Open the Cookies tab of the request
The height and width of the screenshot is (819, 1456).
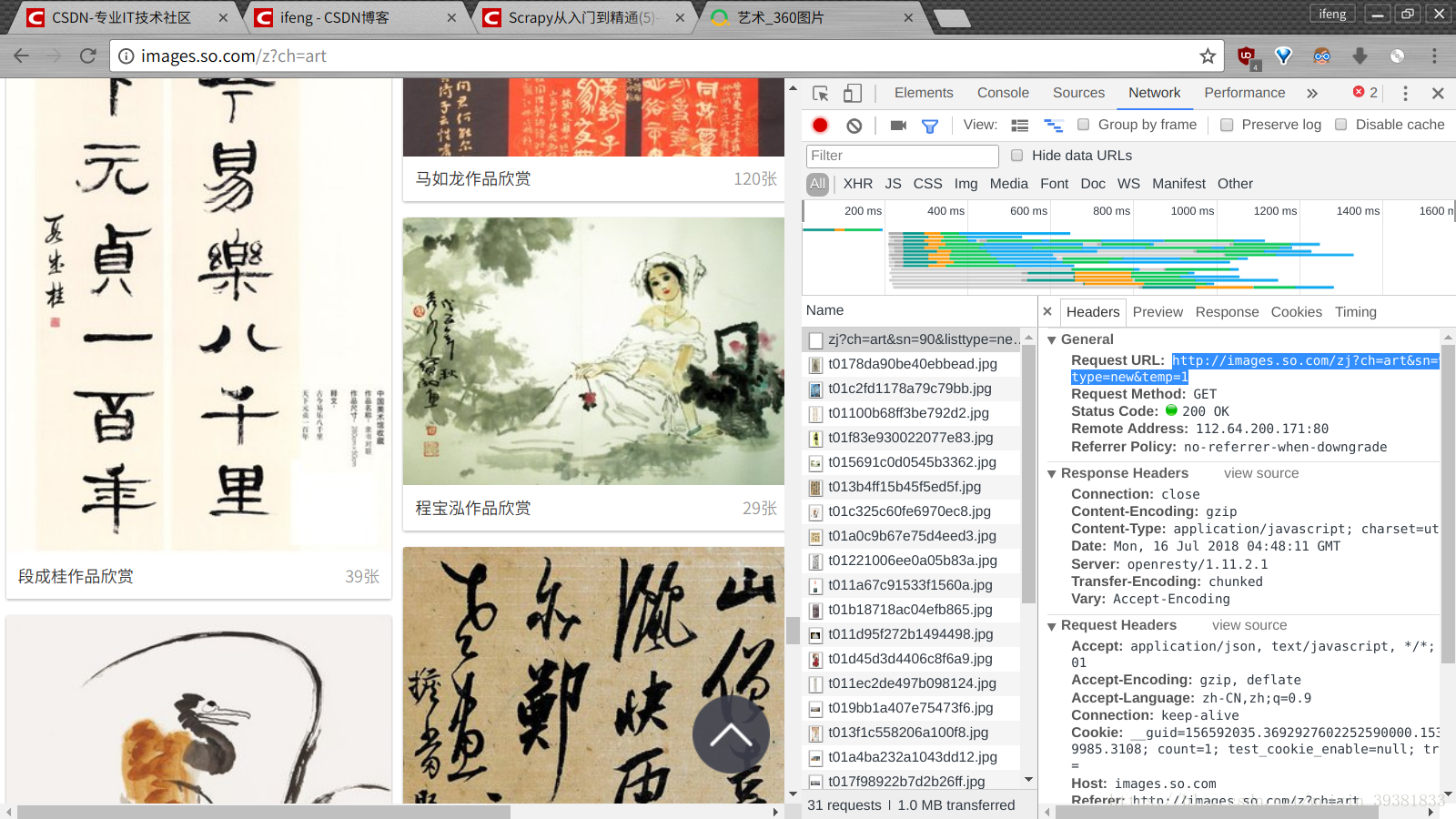pyautogui.click(x=1296, y=312)
